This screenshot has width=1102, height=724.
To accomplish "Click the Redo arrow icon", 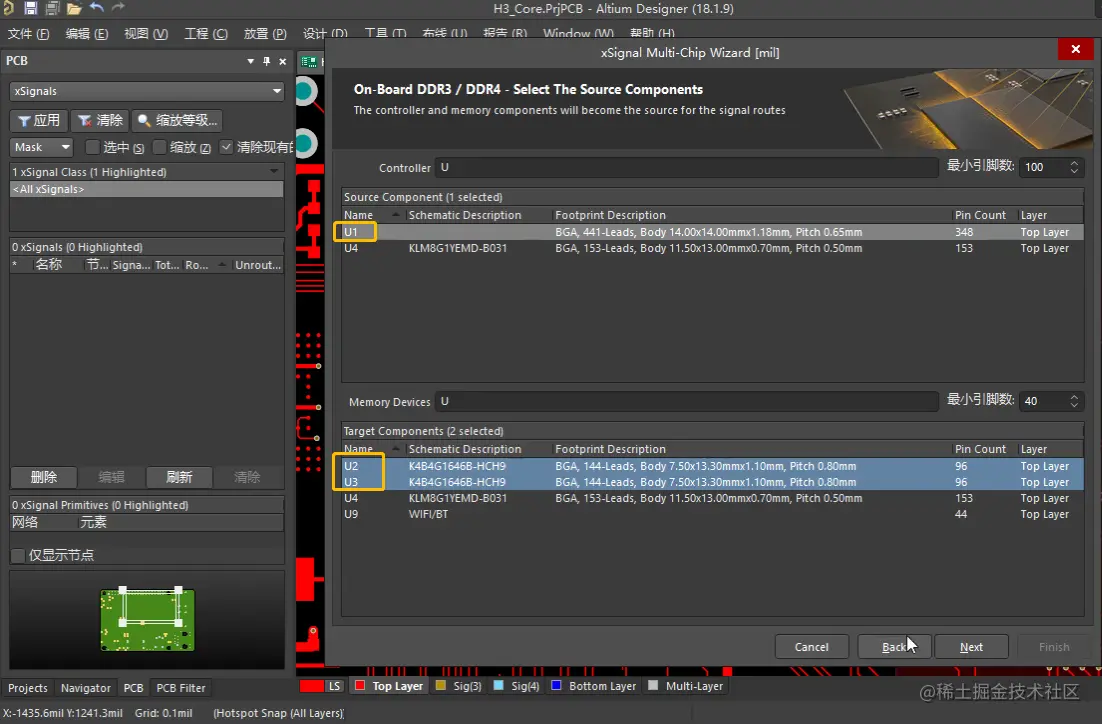I will pyautogui.click(x=118, y=8).
